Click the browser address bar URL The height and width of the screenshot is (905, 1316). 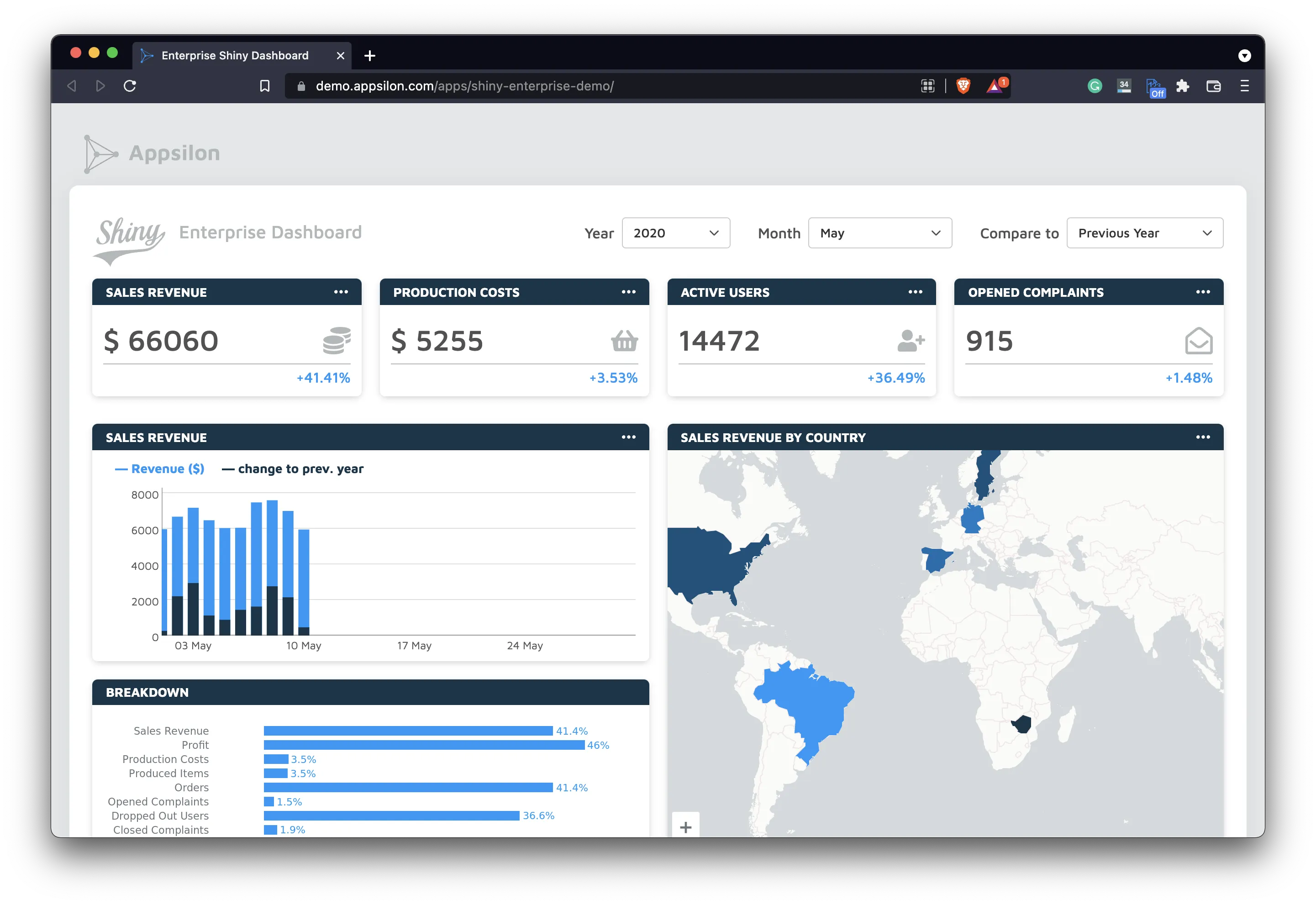click(464, 86)
